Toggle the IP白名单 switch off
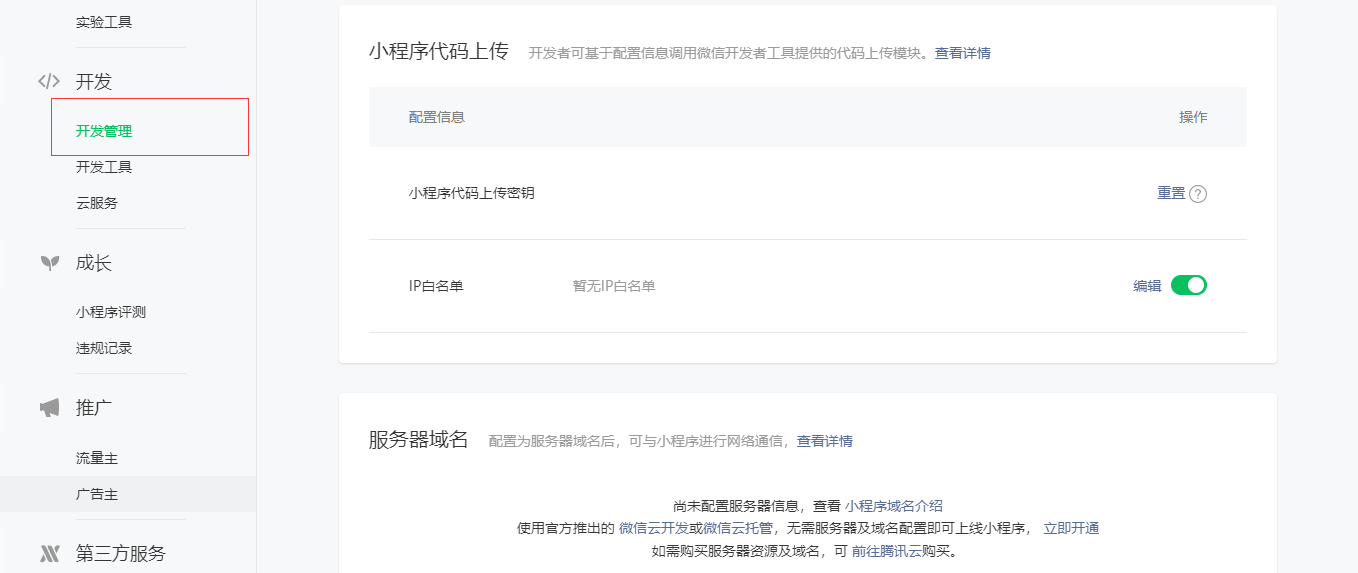The image size is (1358, 573). [1189, 285]
